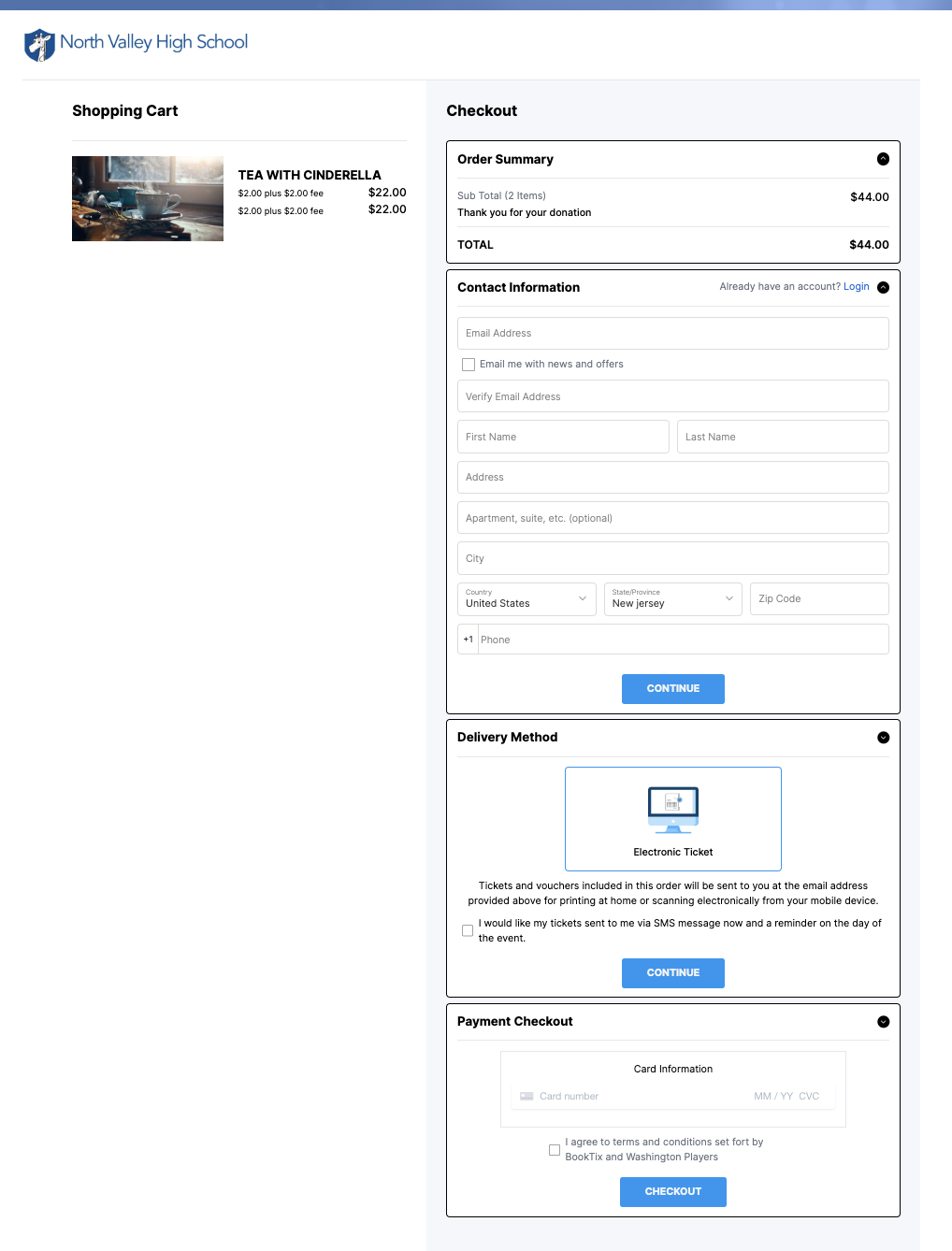Click the CVC field
952x1251 pixels.
coord(809,1096)
